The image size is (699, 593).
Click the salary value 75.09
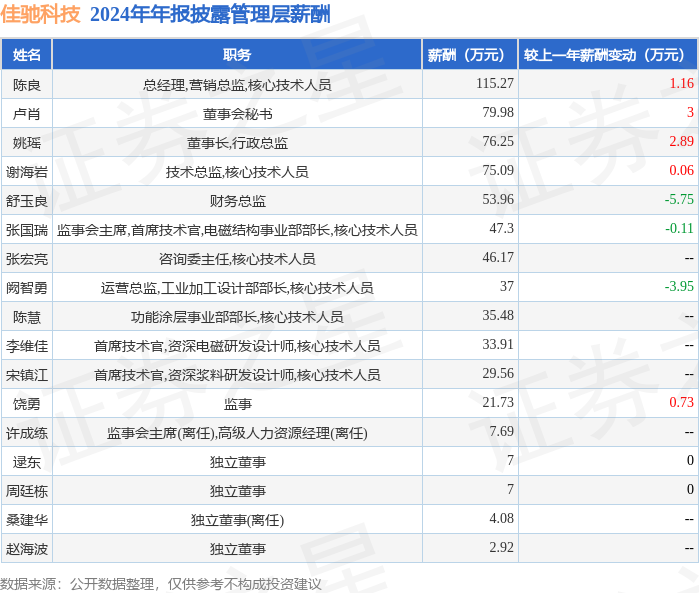pos(498,170)
